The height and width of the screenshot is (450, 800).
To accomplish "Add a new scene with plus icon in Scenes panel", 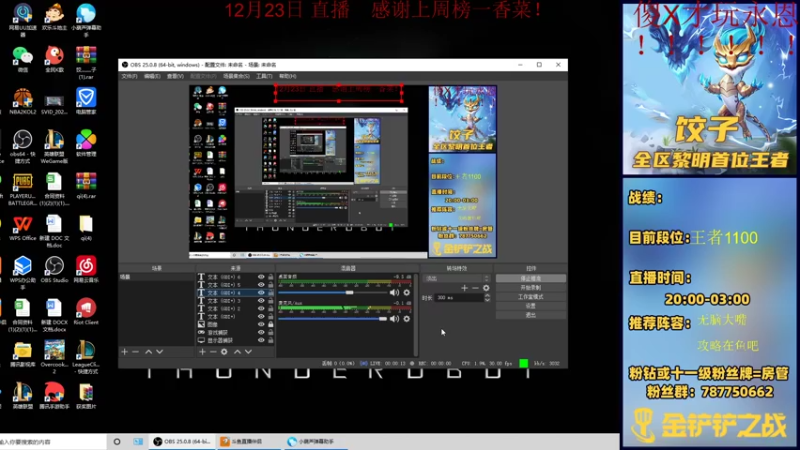I will tap(124, 352).
